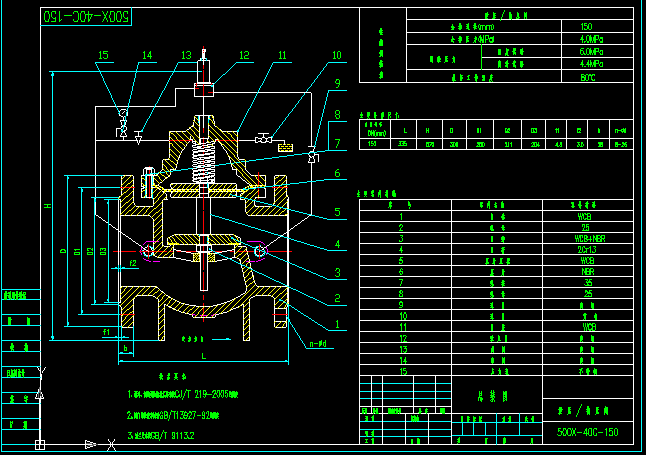Image resolution: width=646 pixels, height=455 pixels.
Task: Select the 2Cr13 material cell
Action: click(587, 250)
